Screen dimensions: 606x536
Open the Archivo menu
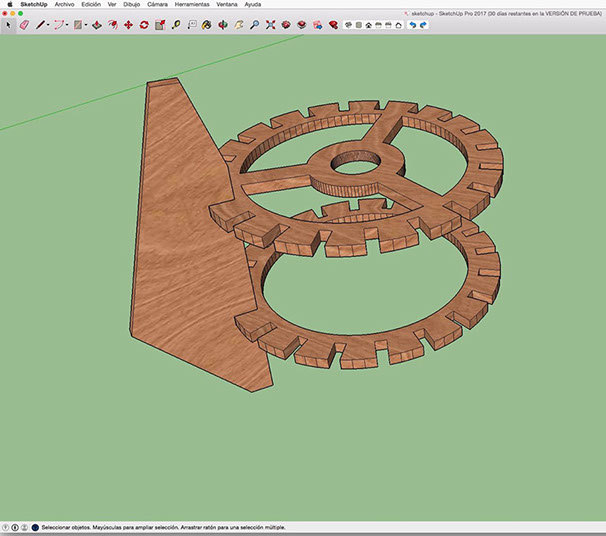pos(64,5)
